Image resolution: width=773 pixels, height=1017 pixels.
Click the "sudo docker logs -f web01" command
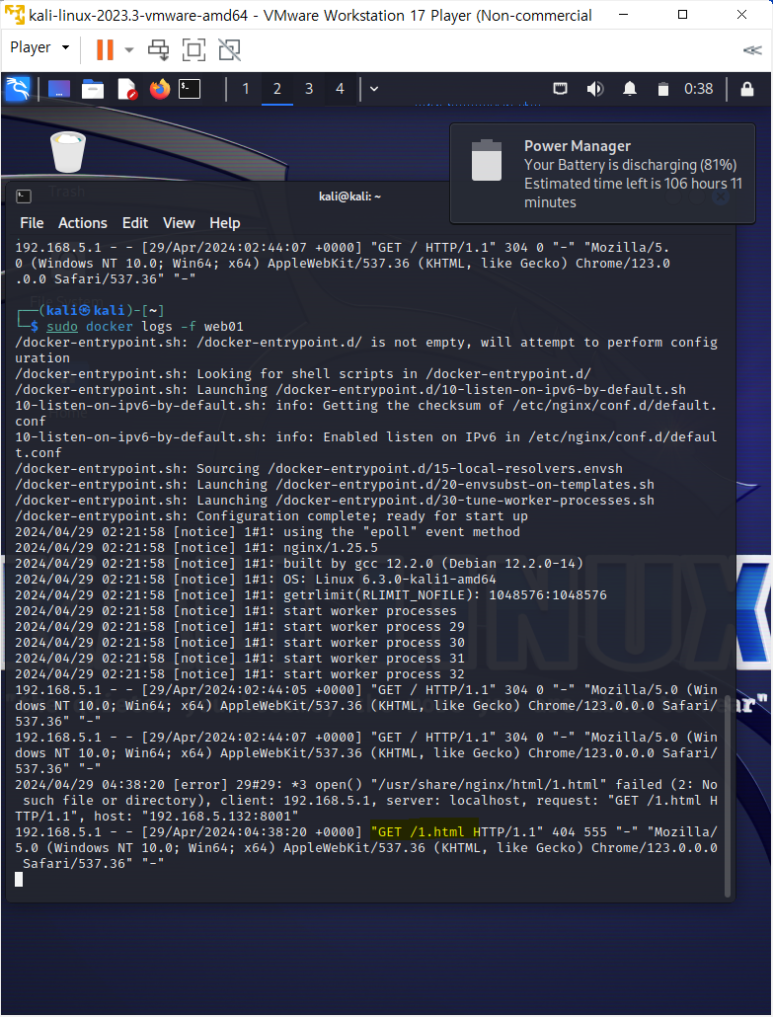[x=145, y=326]
